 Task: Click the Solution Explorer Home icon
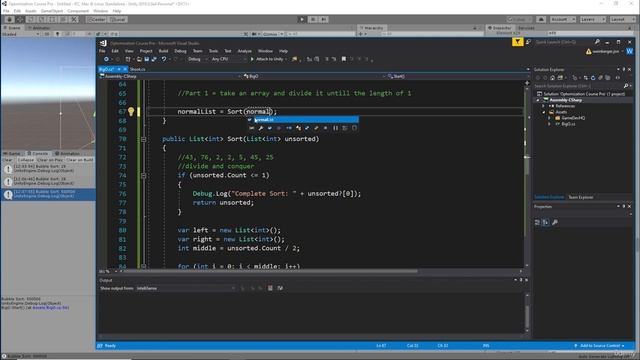(x=552, y=78)
